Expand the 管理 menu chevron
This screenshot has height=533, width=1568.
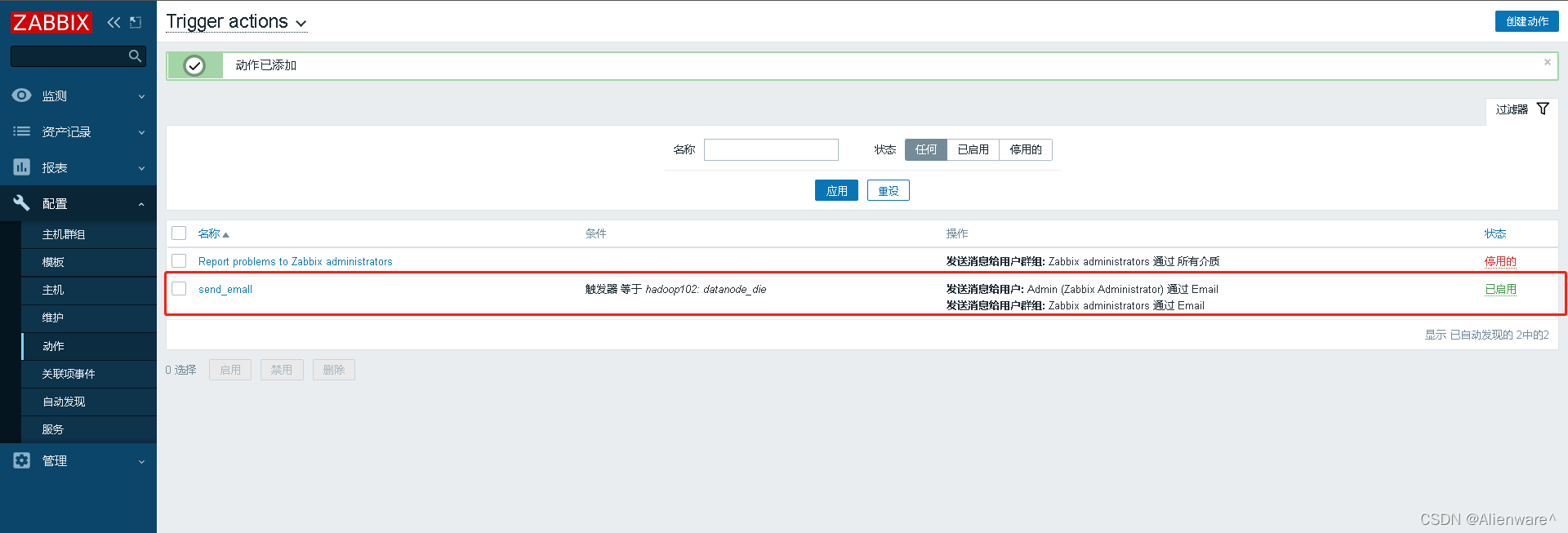pyautogui.click(x=141, y=461)
